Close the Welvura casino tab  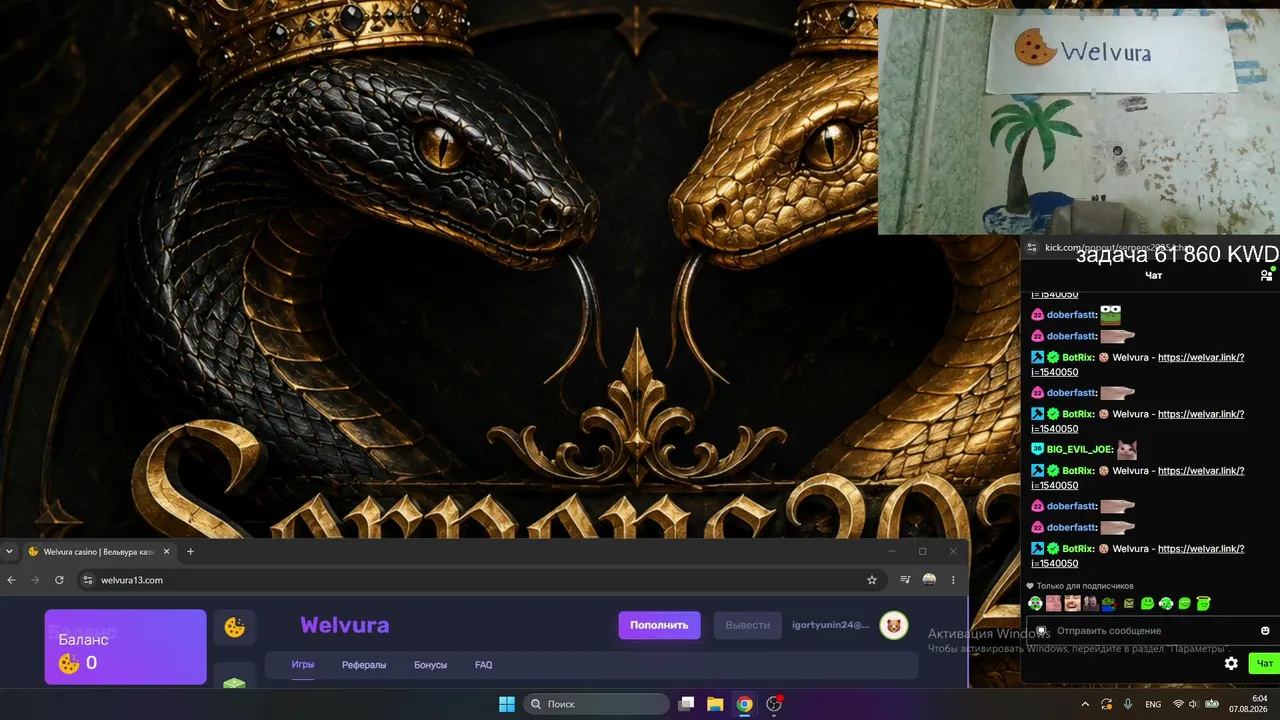click(167, 551)
